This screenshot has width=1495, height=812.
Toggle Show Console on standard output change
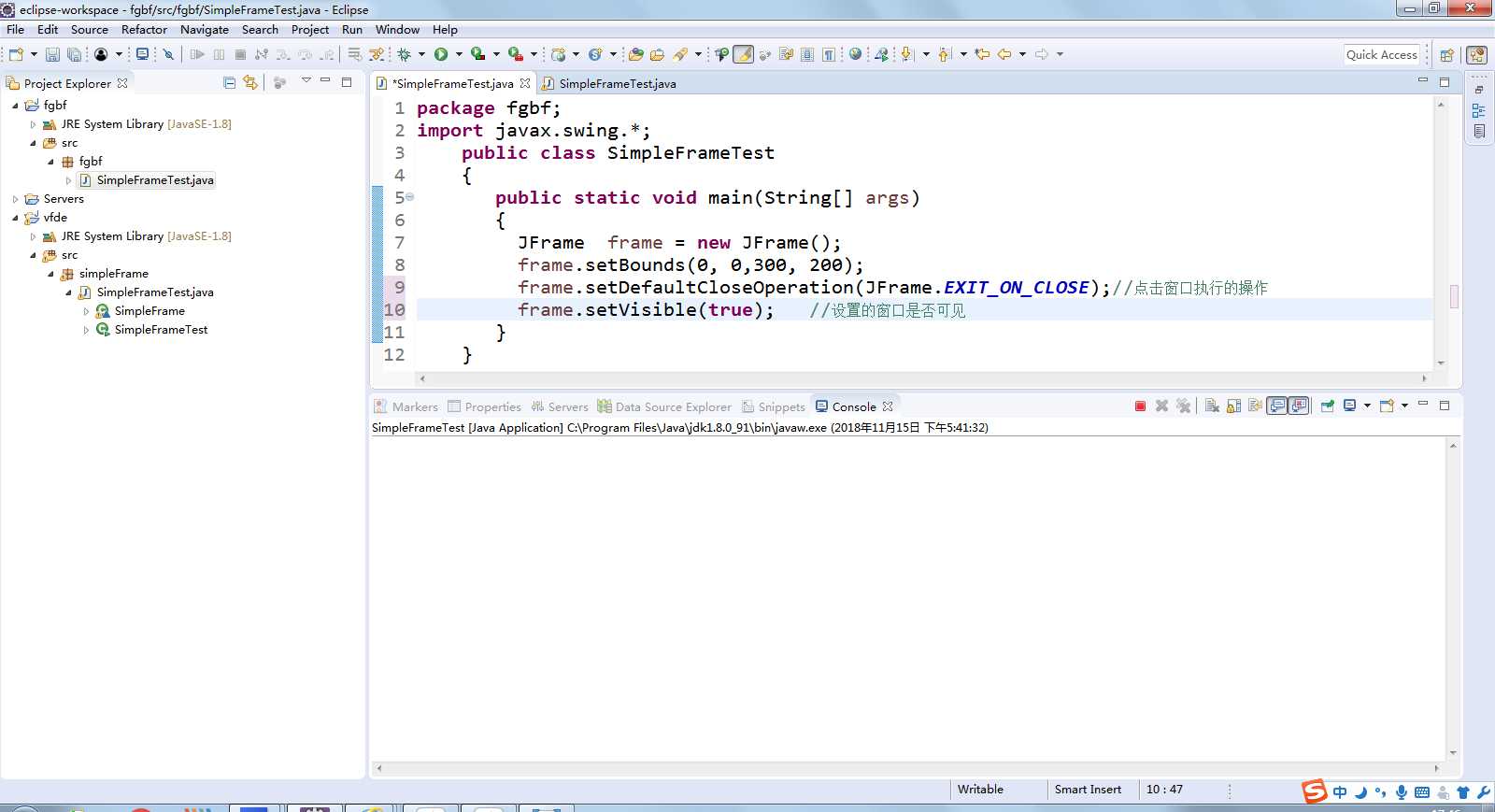click(1276, 406)
